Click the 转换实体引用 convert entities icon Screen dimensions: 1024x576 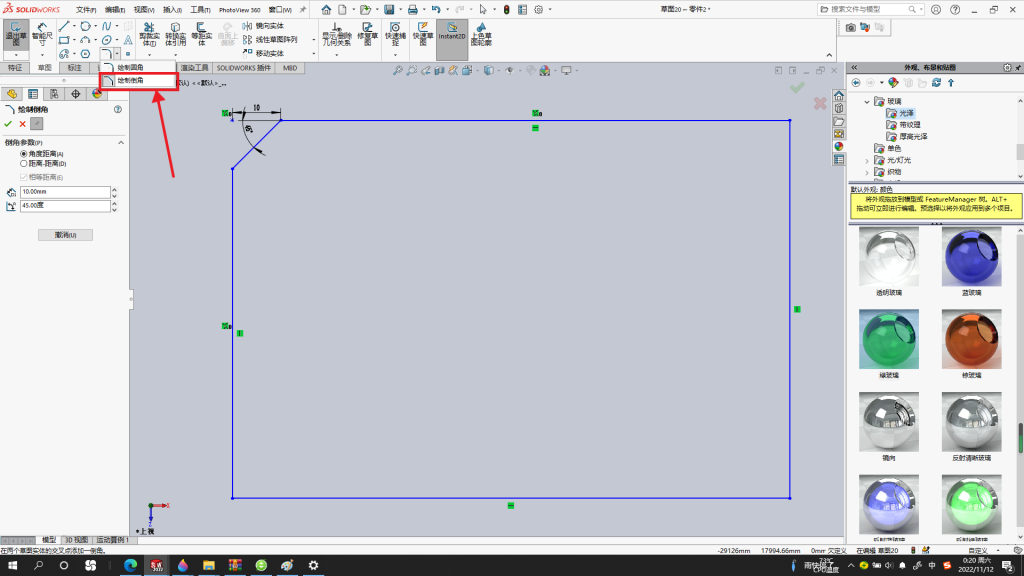(175, 34)
